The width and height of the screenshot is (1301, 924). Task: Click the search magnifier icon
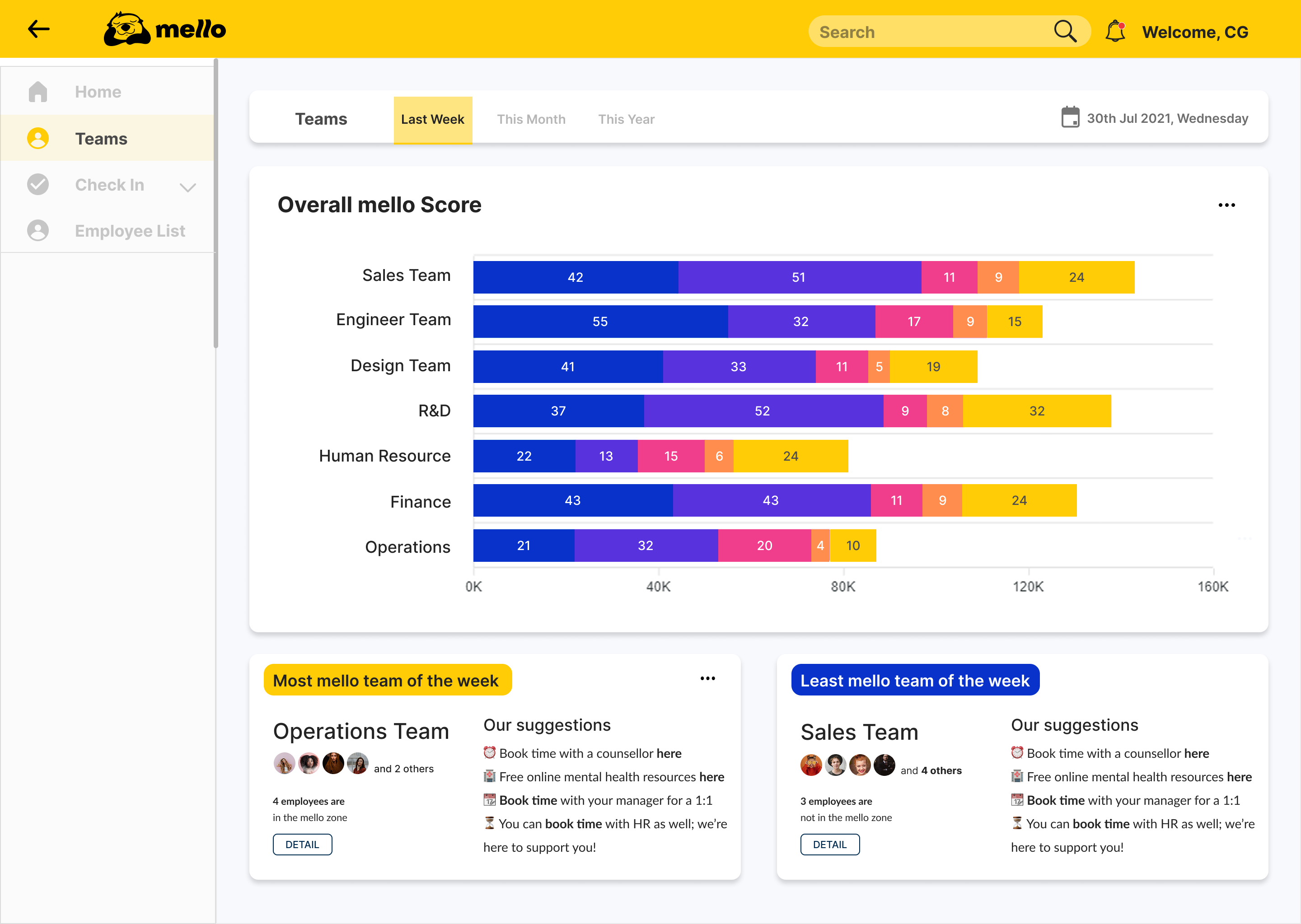(1064, 31)
